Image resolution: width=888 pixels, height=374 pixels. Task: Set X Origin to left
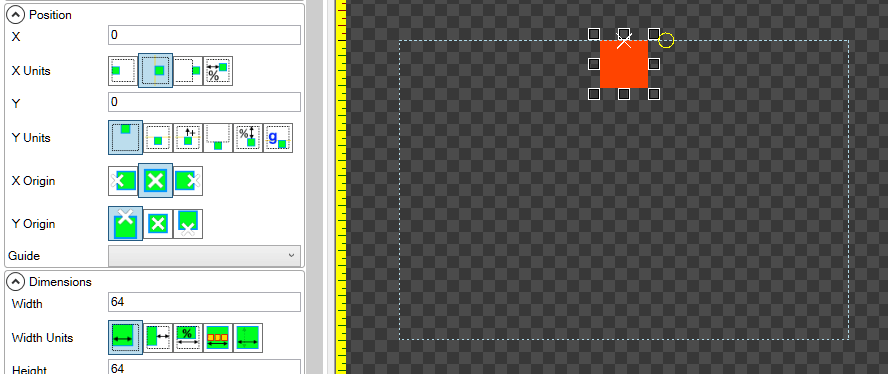click(x=123, y=181)
